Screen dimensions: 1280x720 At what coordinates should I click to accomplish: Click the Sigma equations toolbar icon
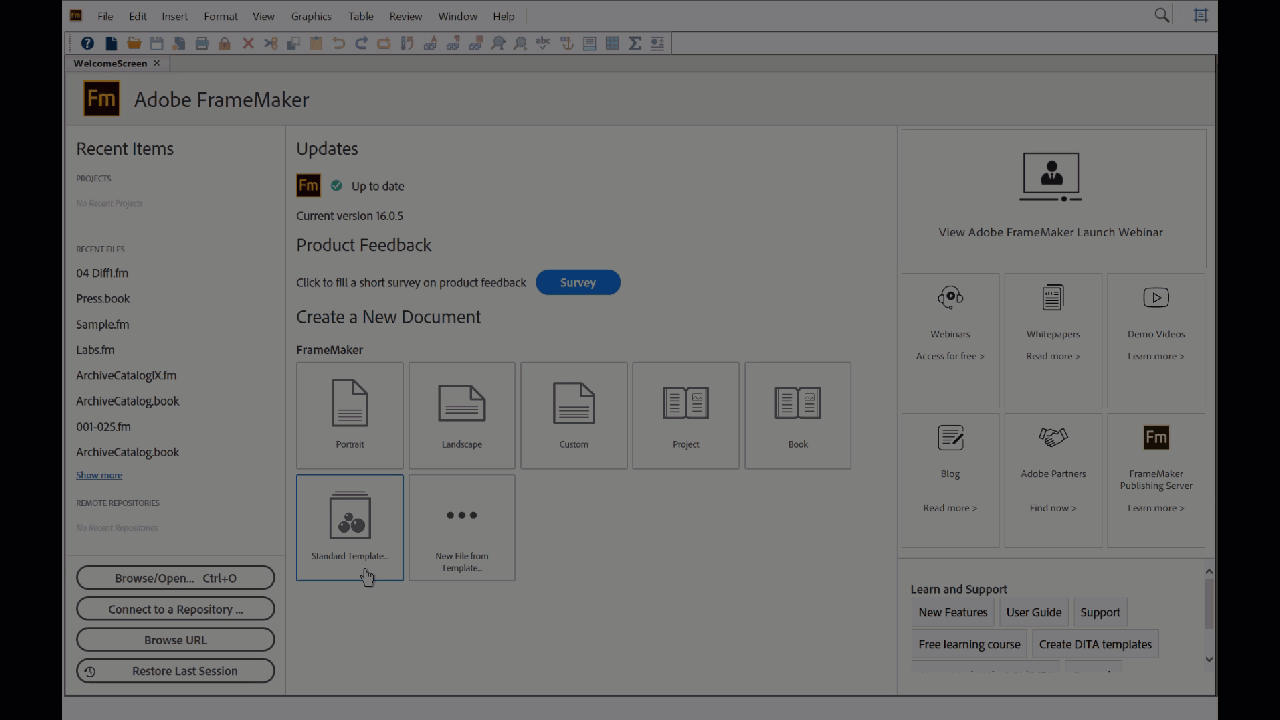[x=635, y=43]
